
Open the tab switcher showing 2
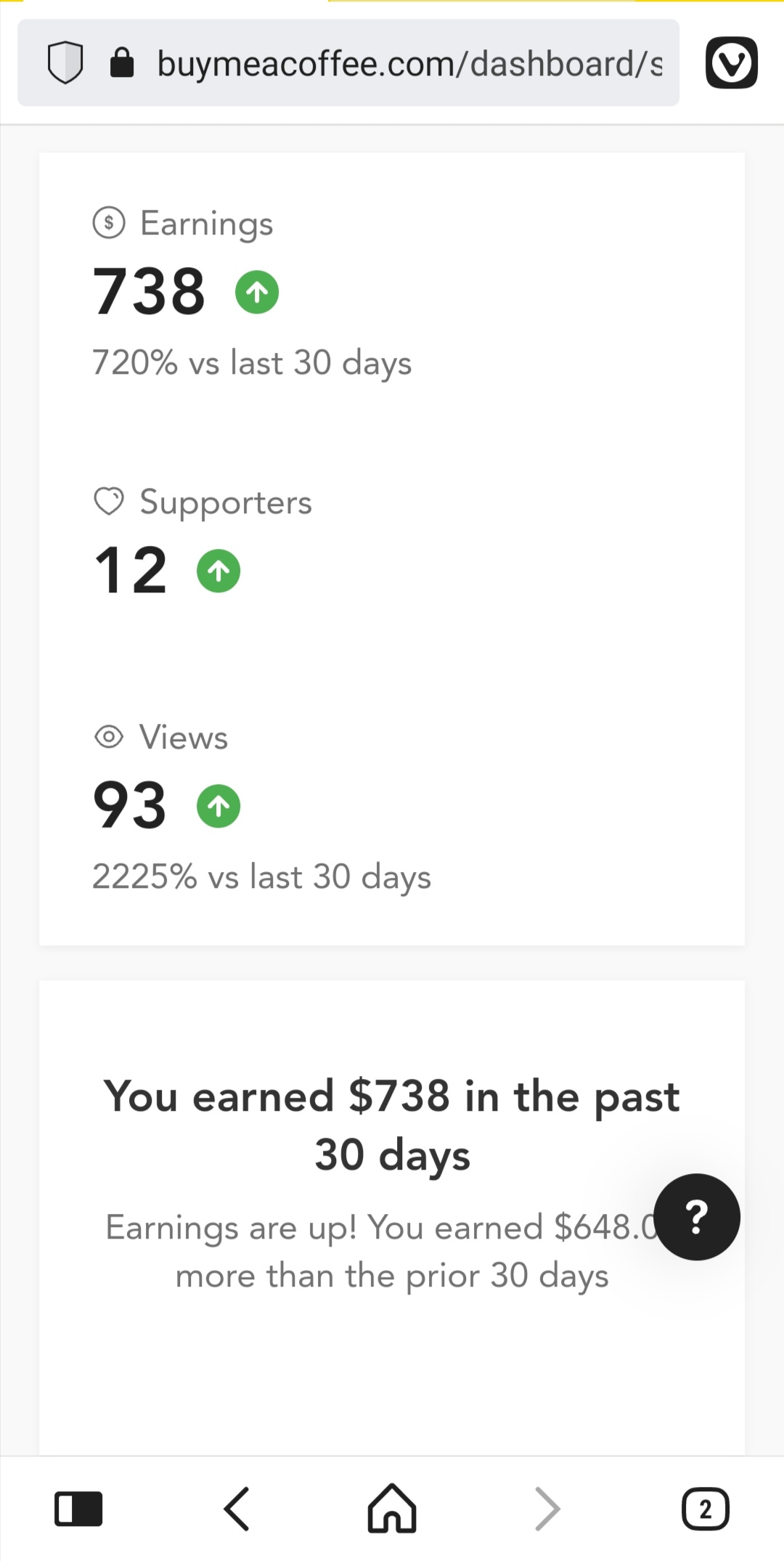(706, 1509)
